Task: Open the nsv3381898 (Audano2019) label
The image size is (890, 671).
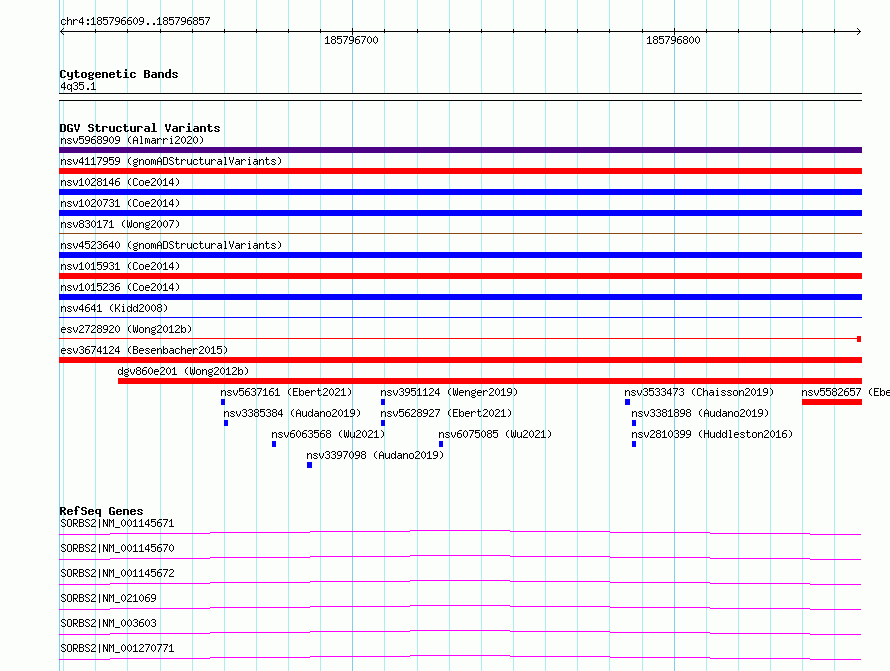Action: pos(700,413)
